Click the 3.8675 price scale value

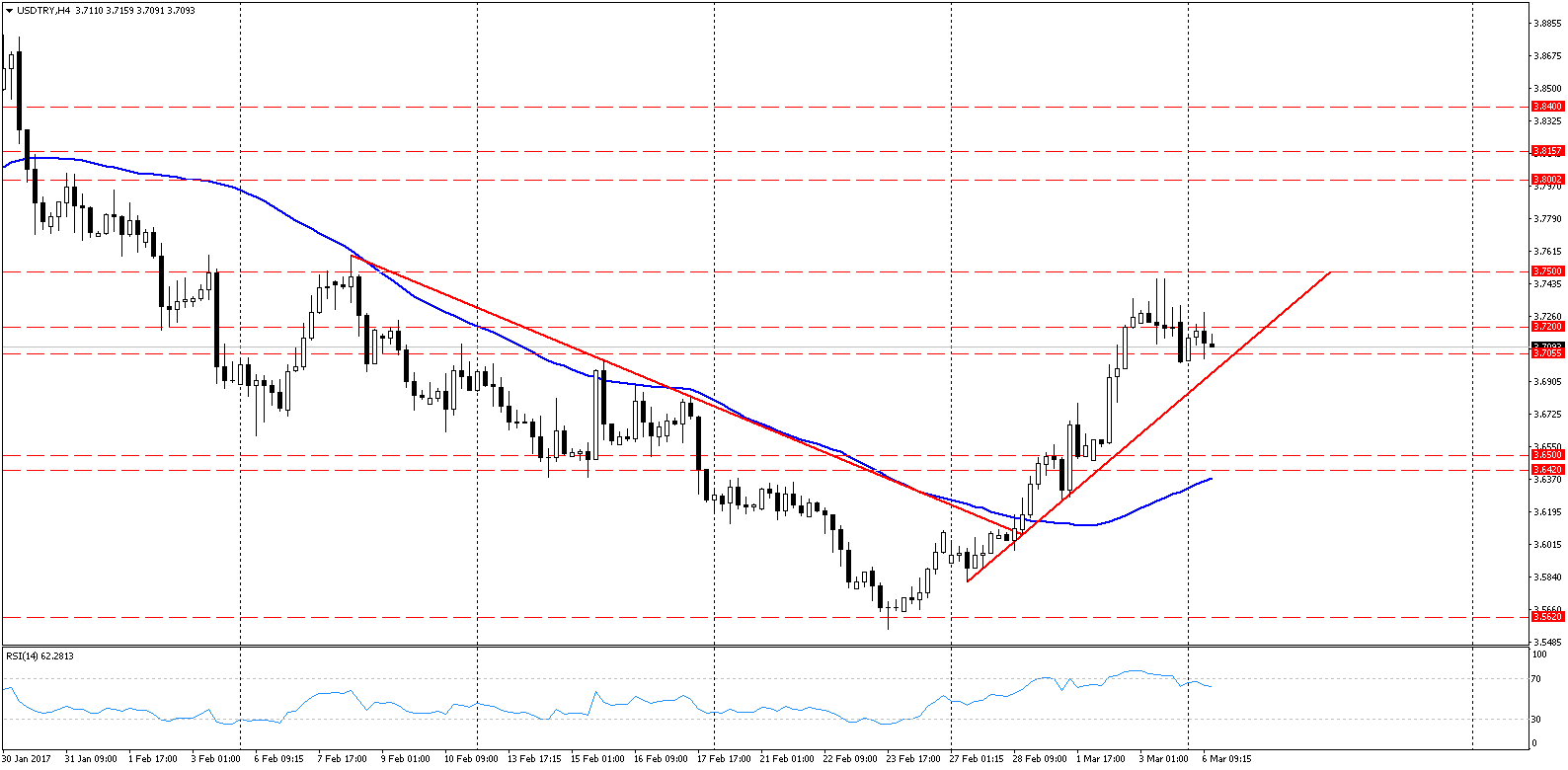click(1547, 56)
